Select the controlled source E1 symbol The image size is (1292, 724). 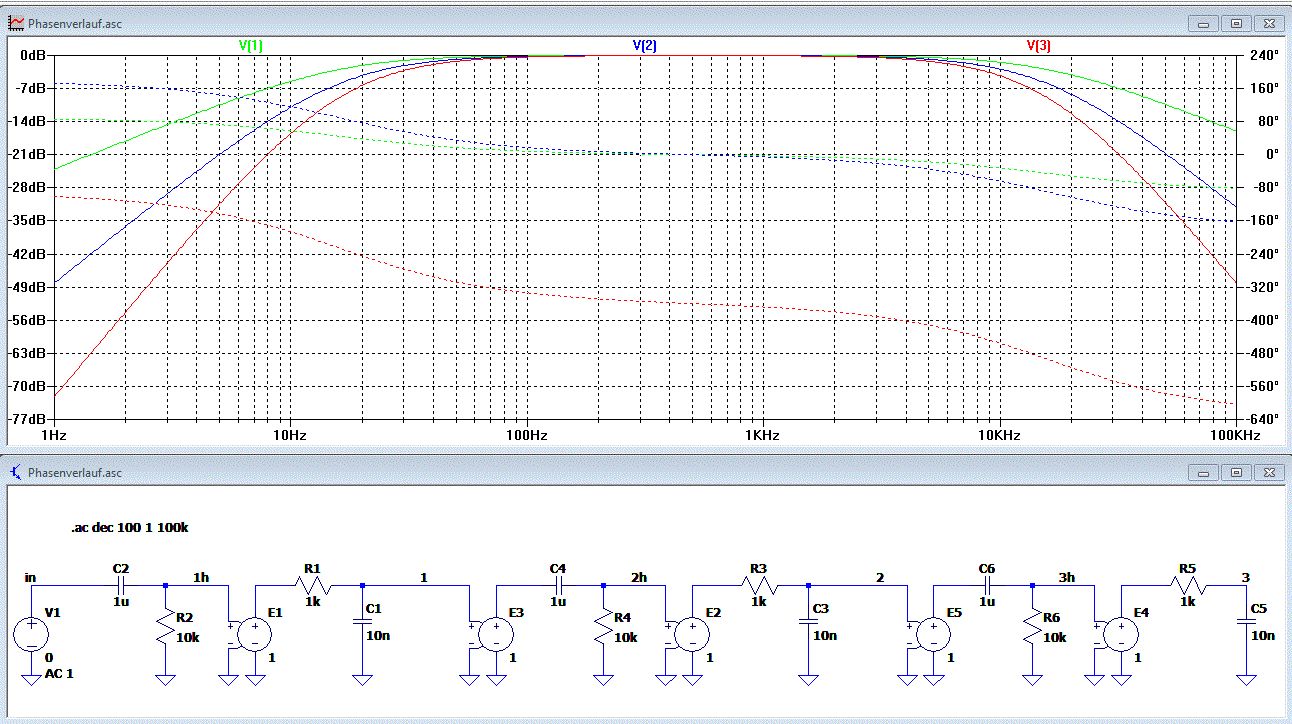254,633
